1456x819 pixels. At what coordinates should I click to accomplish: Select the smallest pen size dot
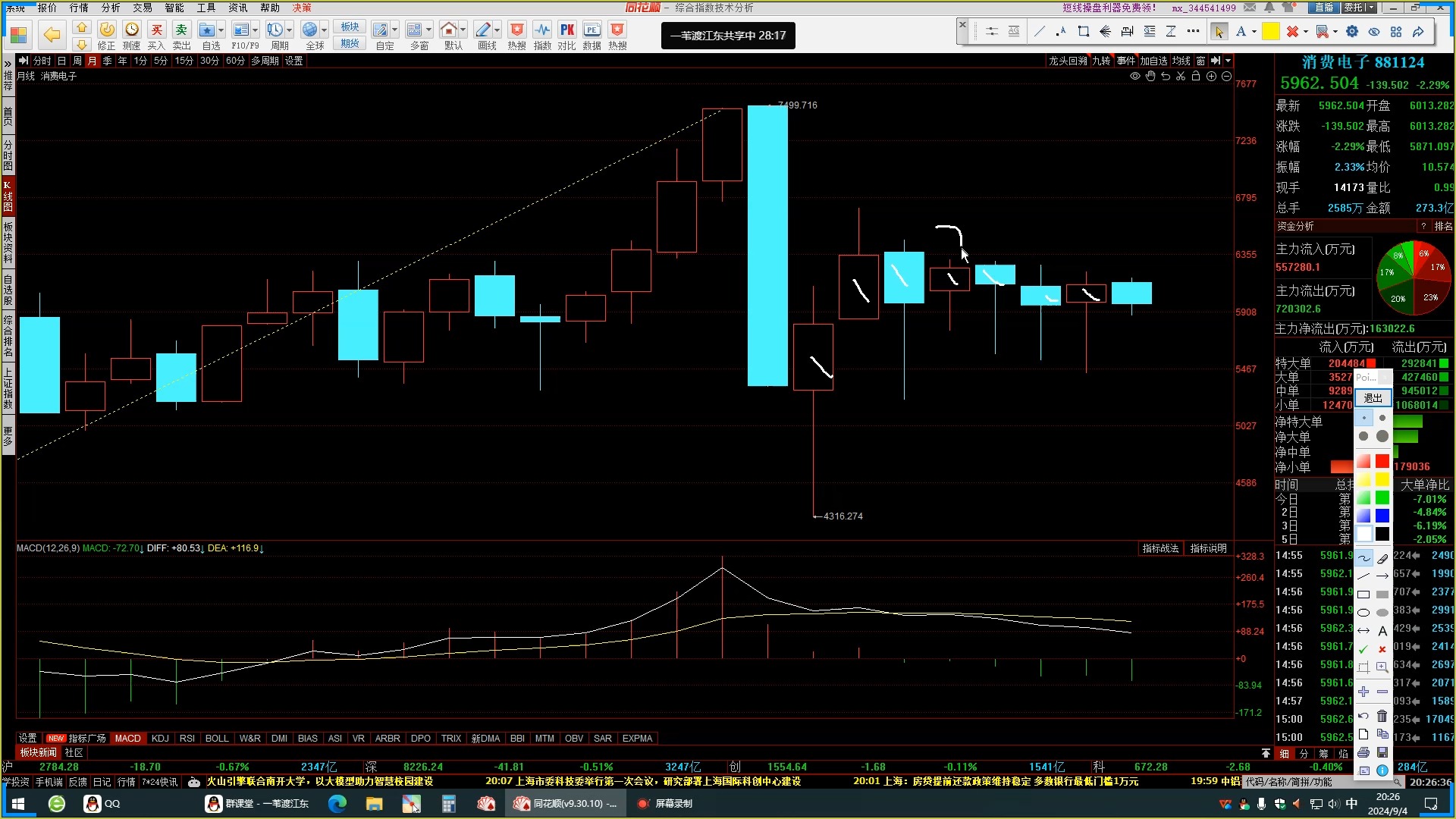pos(1363,418)
